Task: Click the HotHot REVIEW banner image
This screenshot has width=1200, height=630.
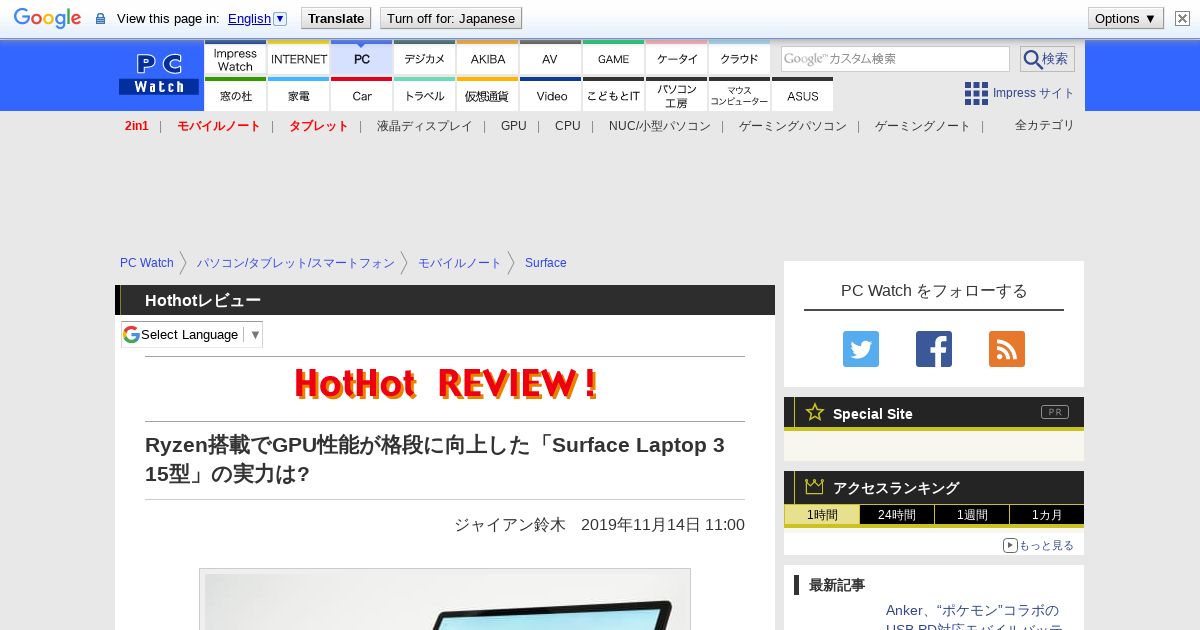Action: 445,384
